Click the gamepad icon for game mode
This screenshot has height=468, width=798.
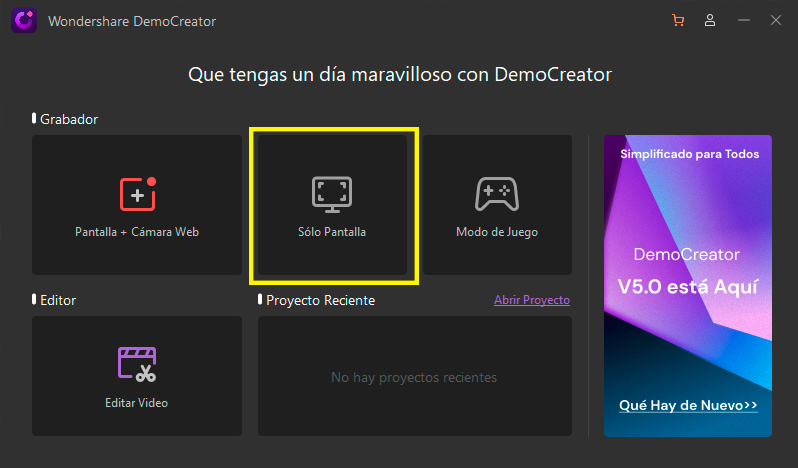pyautogui.click(x=496, y=193)
